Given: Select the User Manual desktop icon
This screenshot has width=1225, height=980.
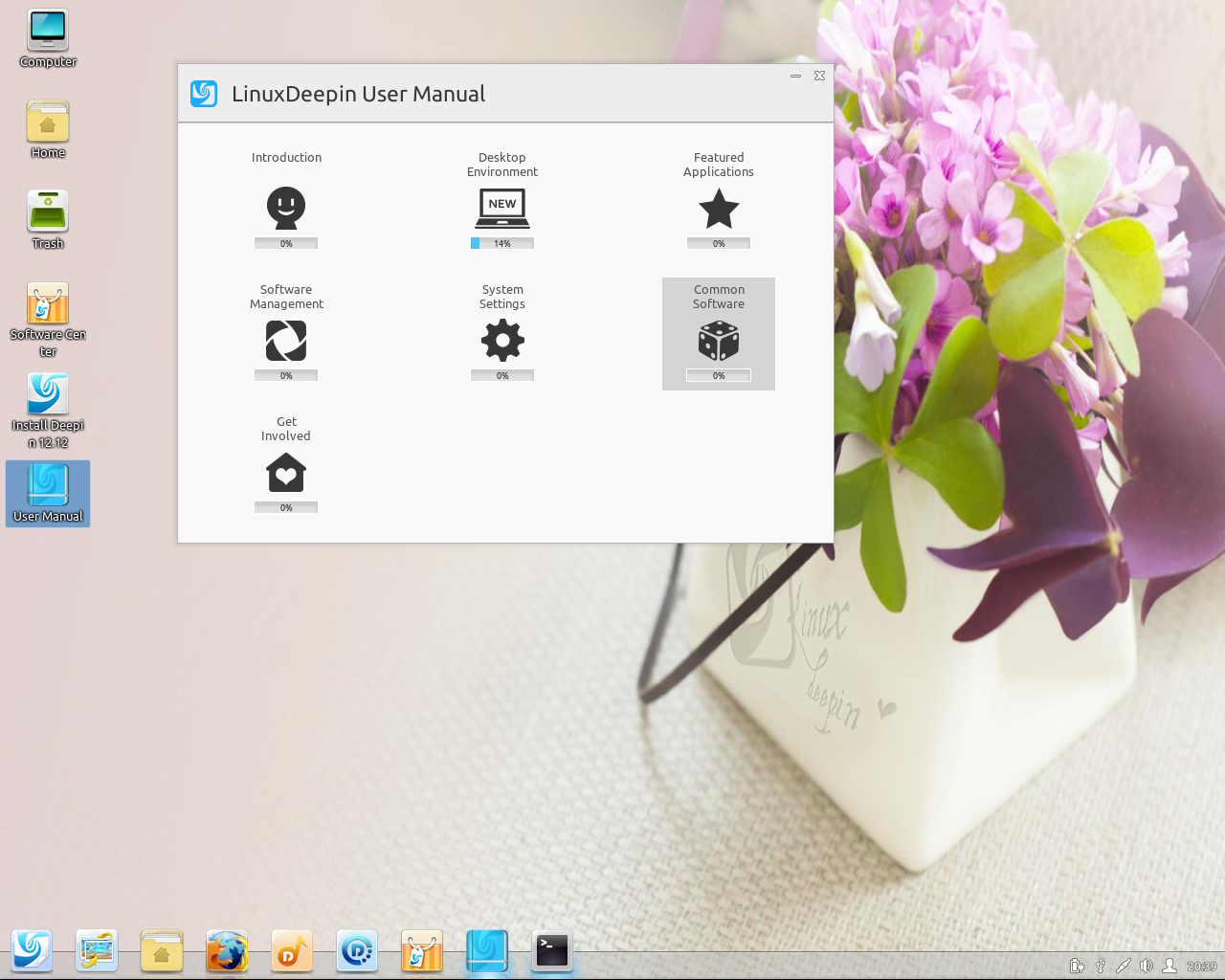Looking at the screenshot, I should [48, 494].
